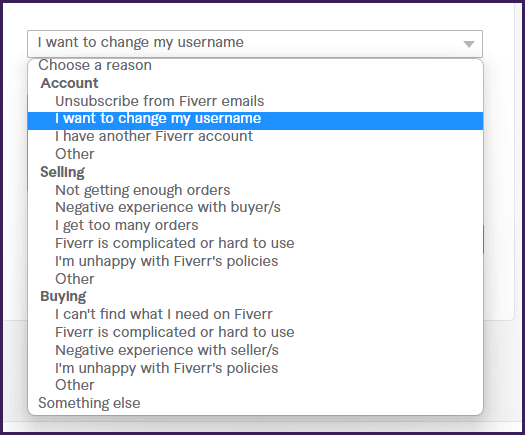The image size is (525, 435).
Task: Select 'Other' under the Account group
Action: (255, 154)
